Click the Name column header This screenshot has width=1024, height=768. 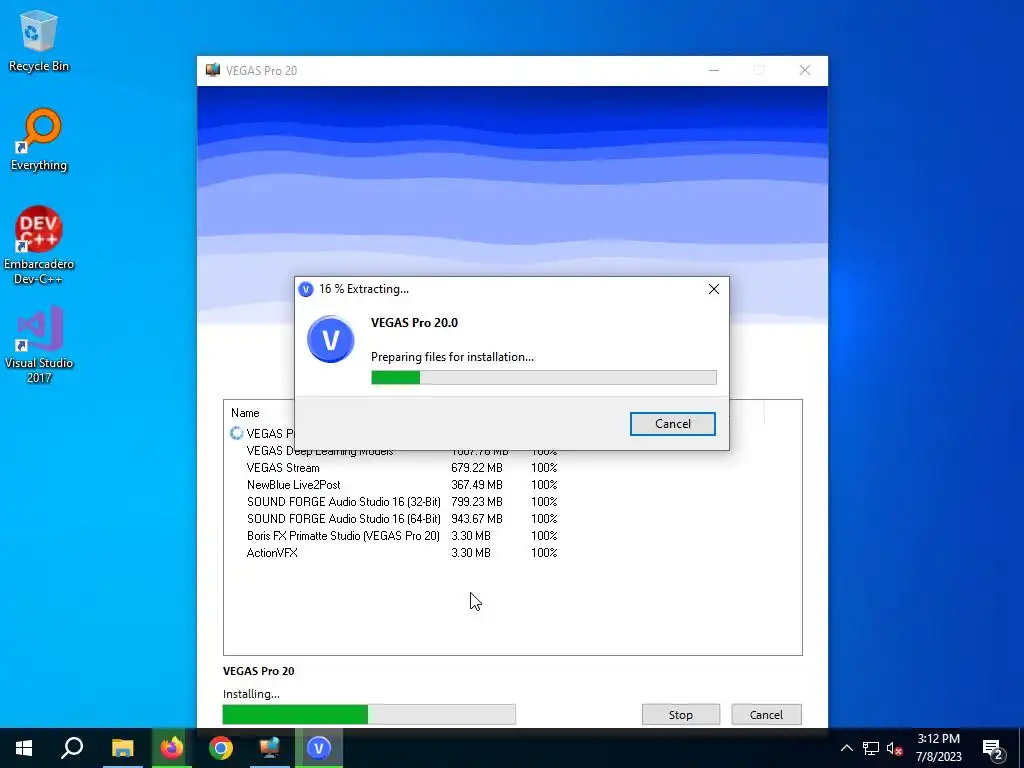(x=245, y=413)
